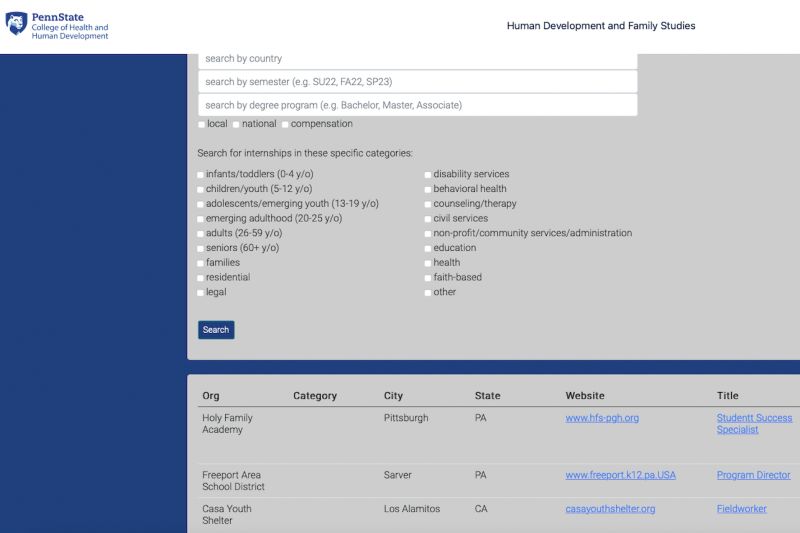Open Studentt Success Specialist title link

[x=754, y=424]
